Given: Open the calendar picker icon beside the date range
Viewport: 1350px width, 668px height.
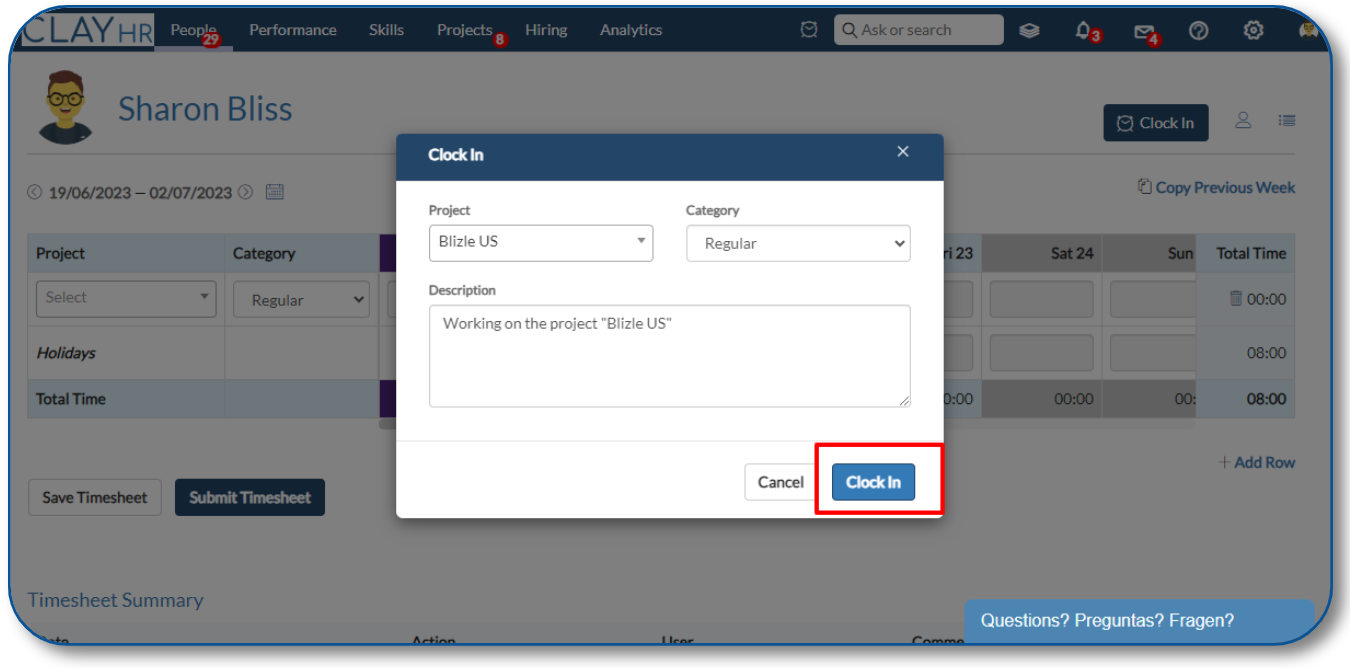Looking at the screenshot, I should coord(274,192).
